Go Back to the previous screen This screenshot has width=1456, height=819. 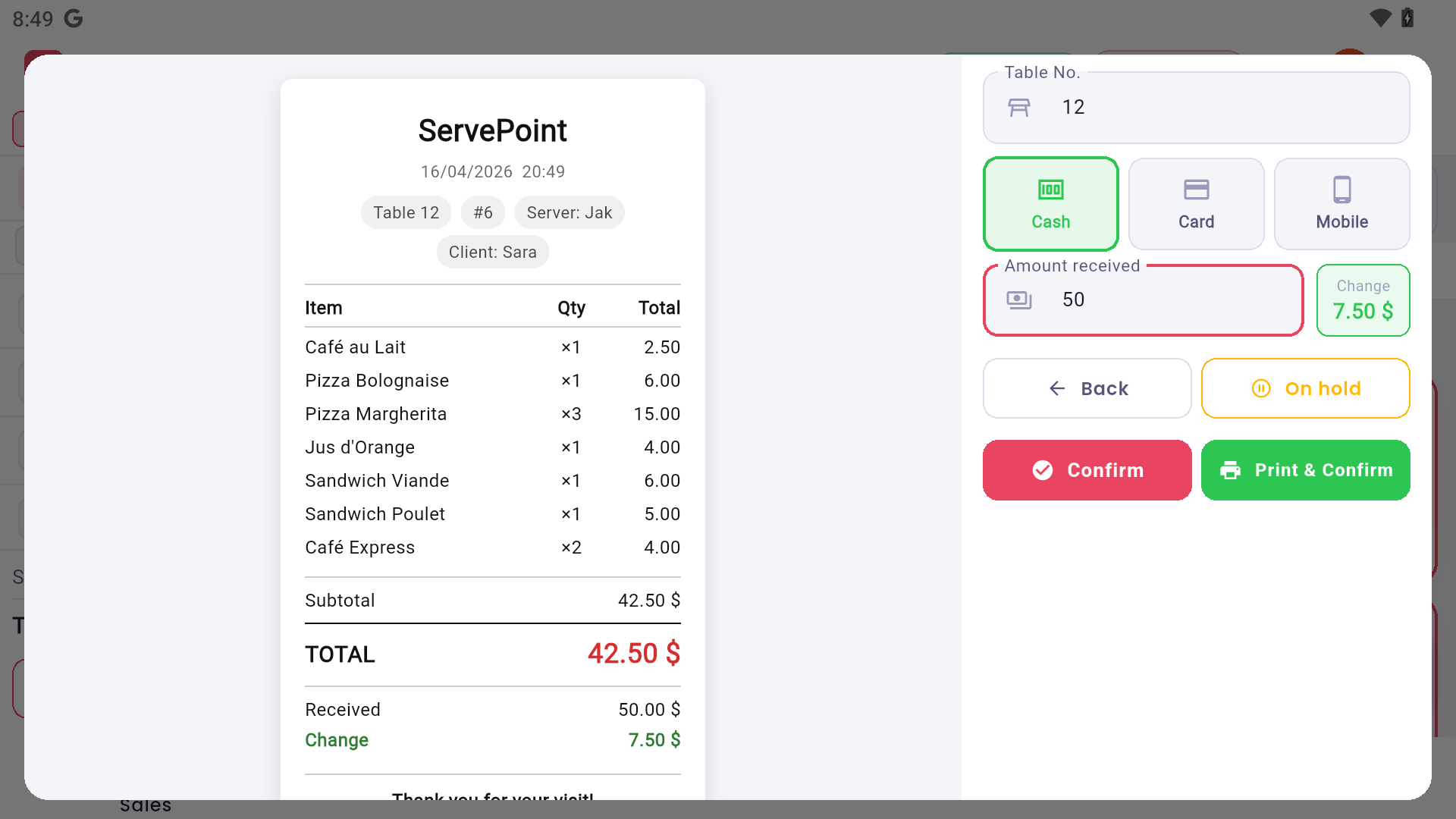(1087, 388)
